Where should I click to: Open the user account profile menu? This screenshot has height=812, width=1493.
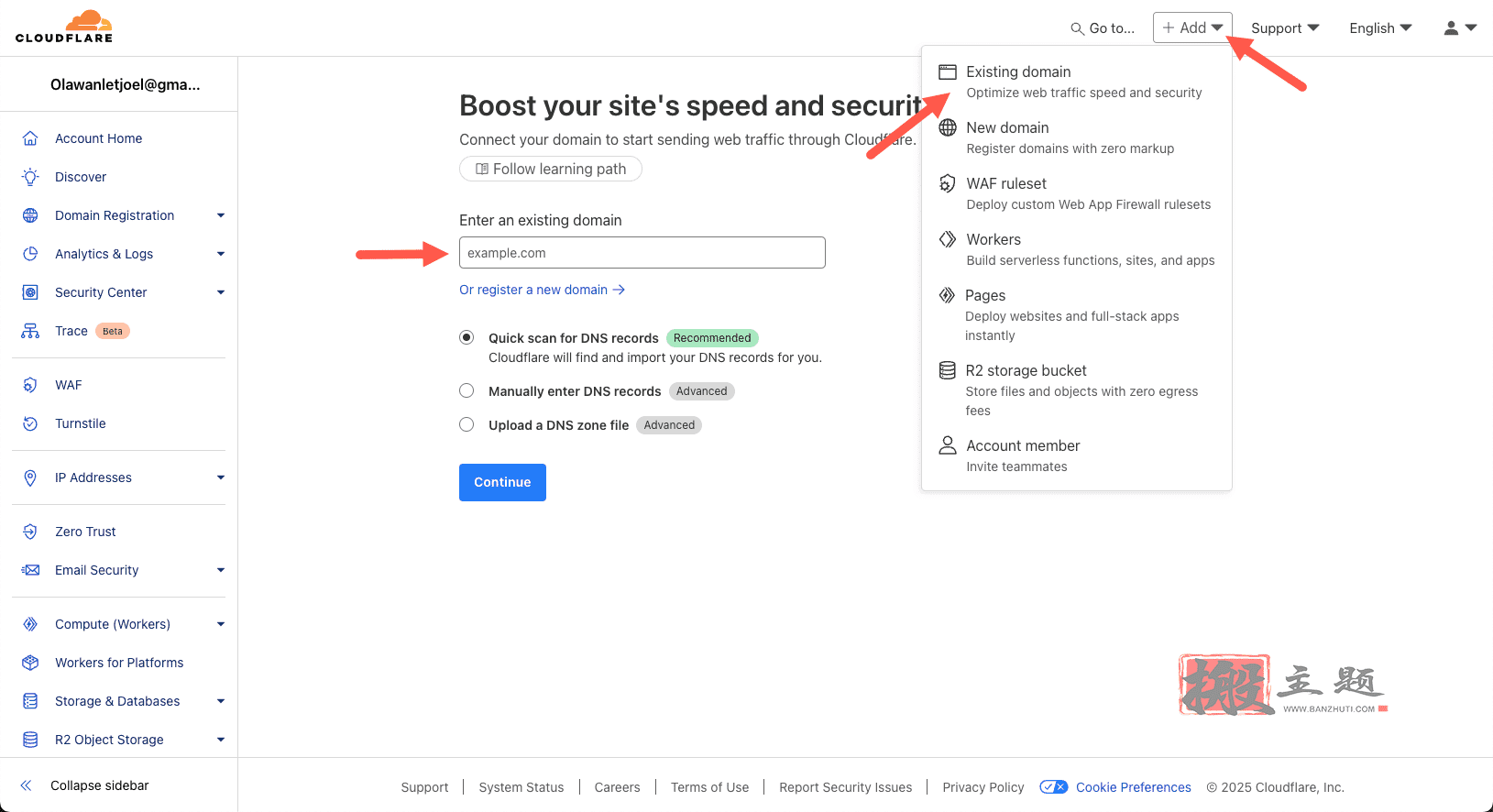(1460, 28)
